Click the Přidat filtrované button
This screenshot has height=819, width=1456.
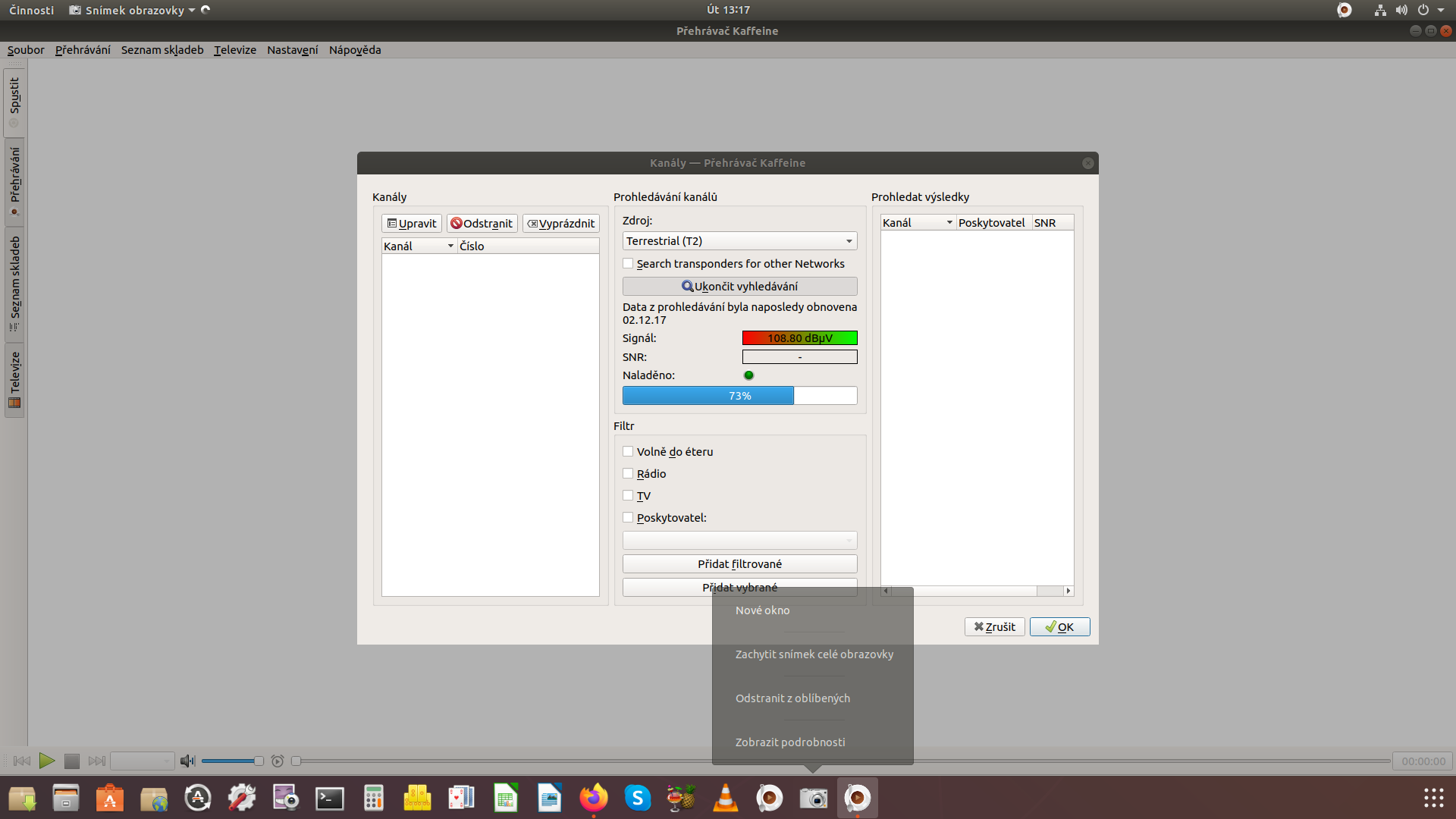739,564
